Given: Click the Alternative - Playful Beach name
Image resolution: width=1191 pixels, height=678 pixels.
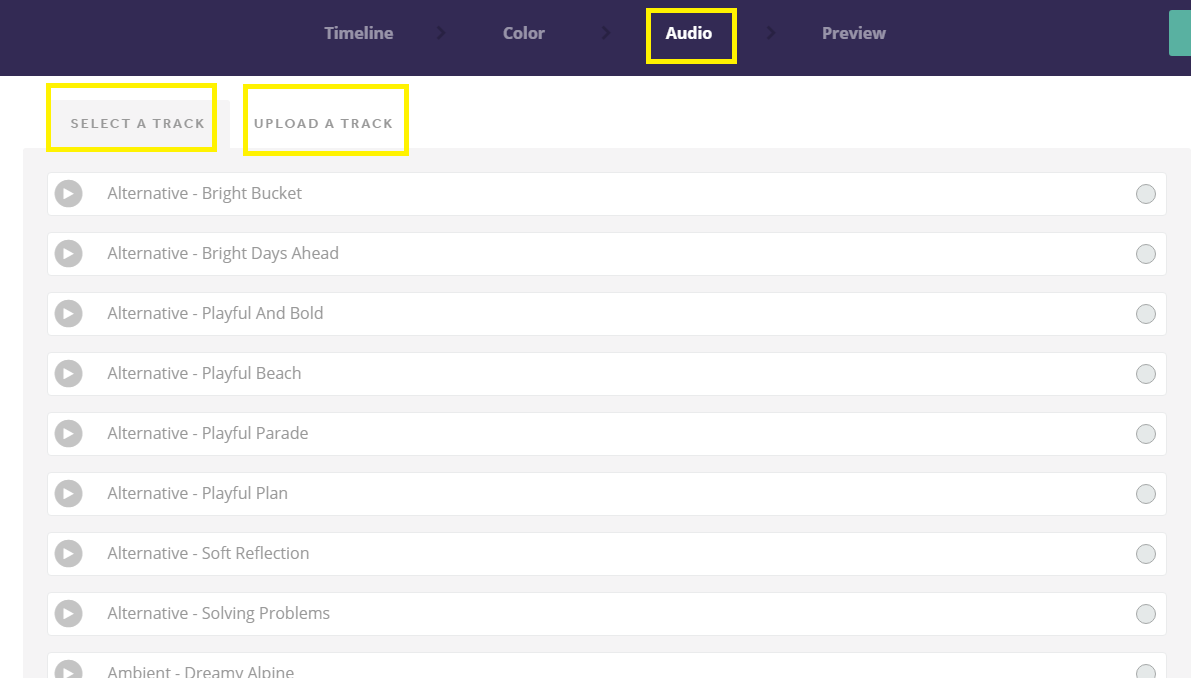Looking at the screenshot, I should coord(204,374).
